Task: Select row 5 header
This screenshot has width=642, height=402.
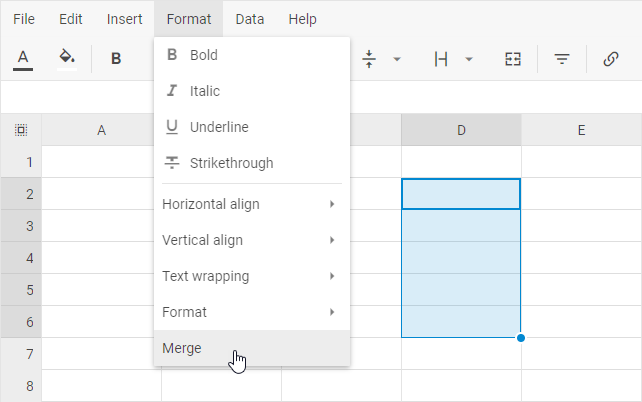Action: (21, 290)
